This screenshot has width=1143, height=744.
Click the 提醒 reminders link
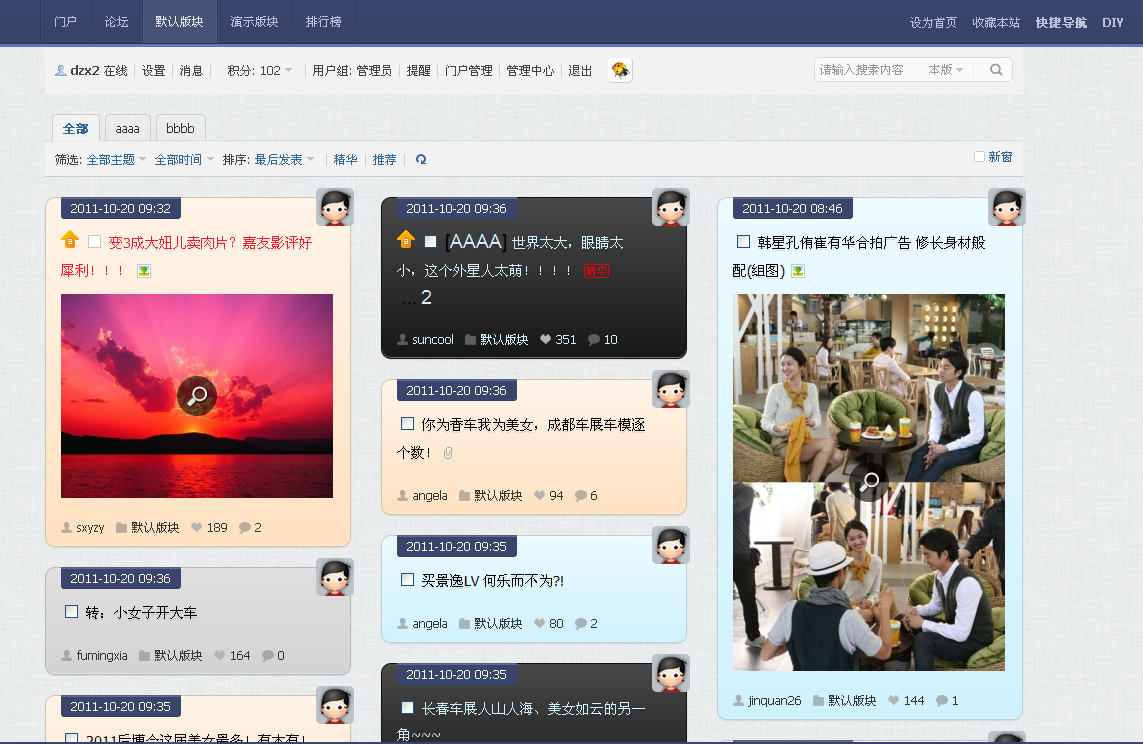point(418,71)
